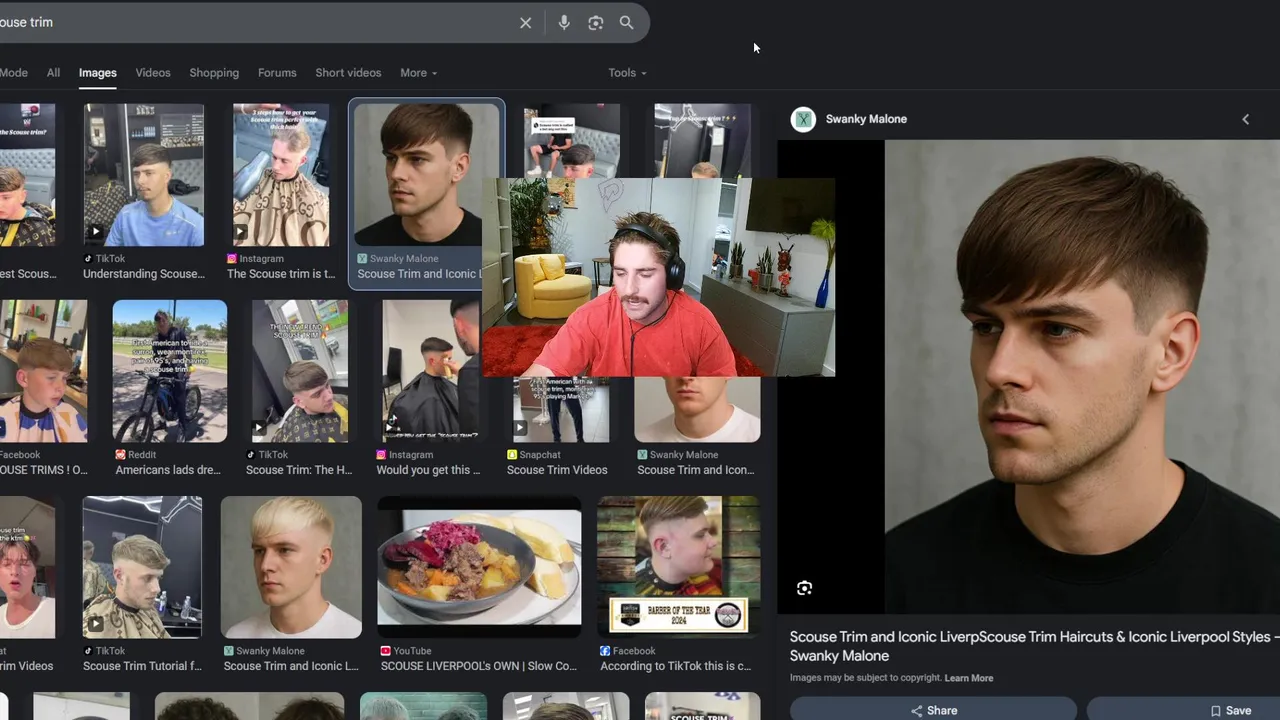Screen dimensions: 1280x720
Task: Start voice search with the microphone icon
Action: click(564, 22)
